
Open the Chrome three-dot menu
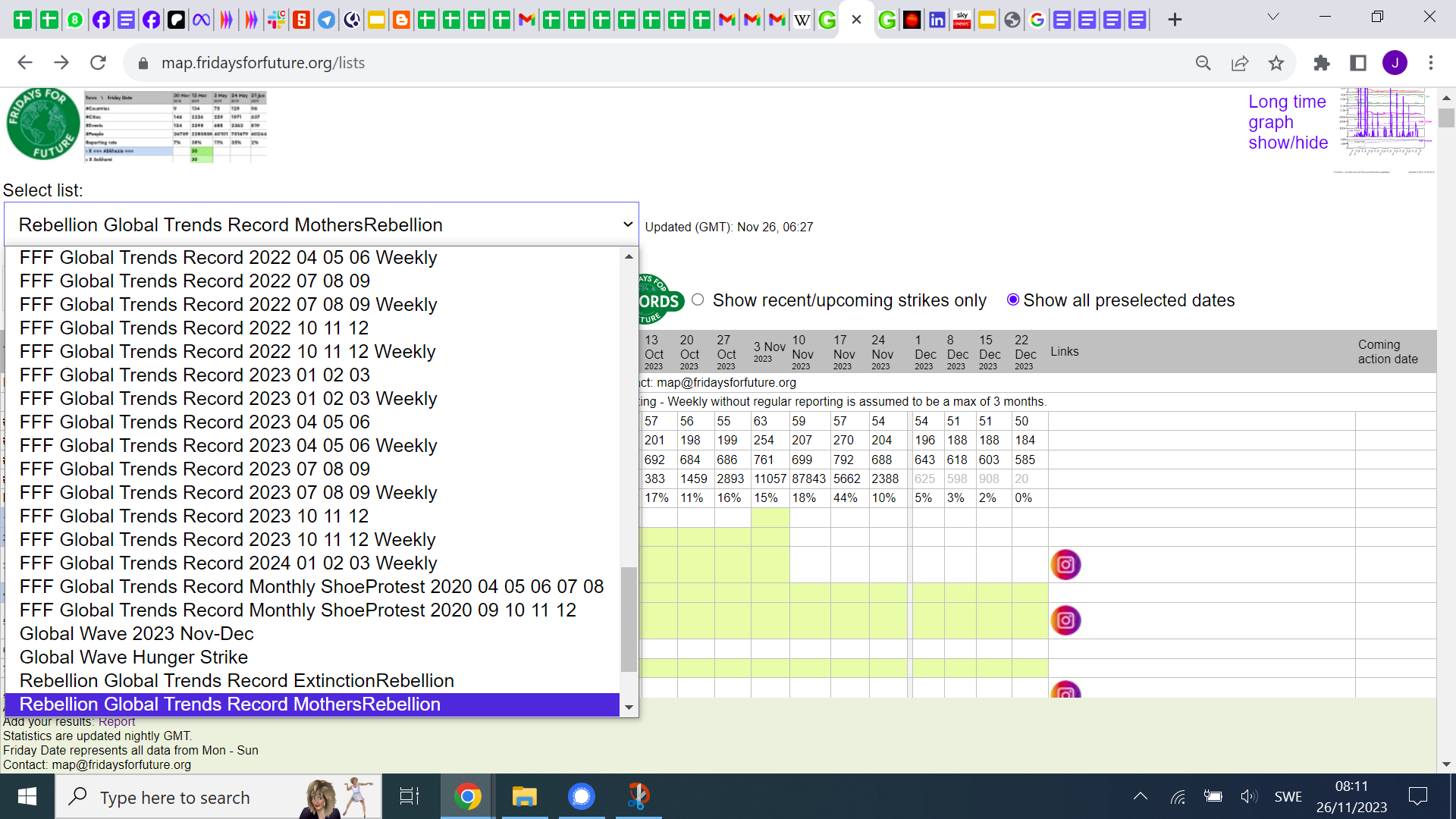point(1431,63)
